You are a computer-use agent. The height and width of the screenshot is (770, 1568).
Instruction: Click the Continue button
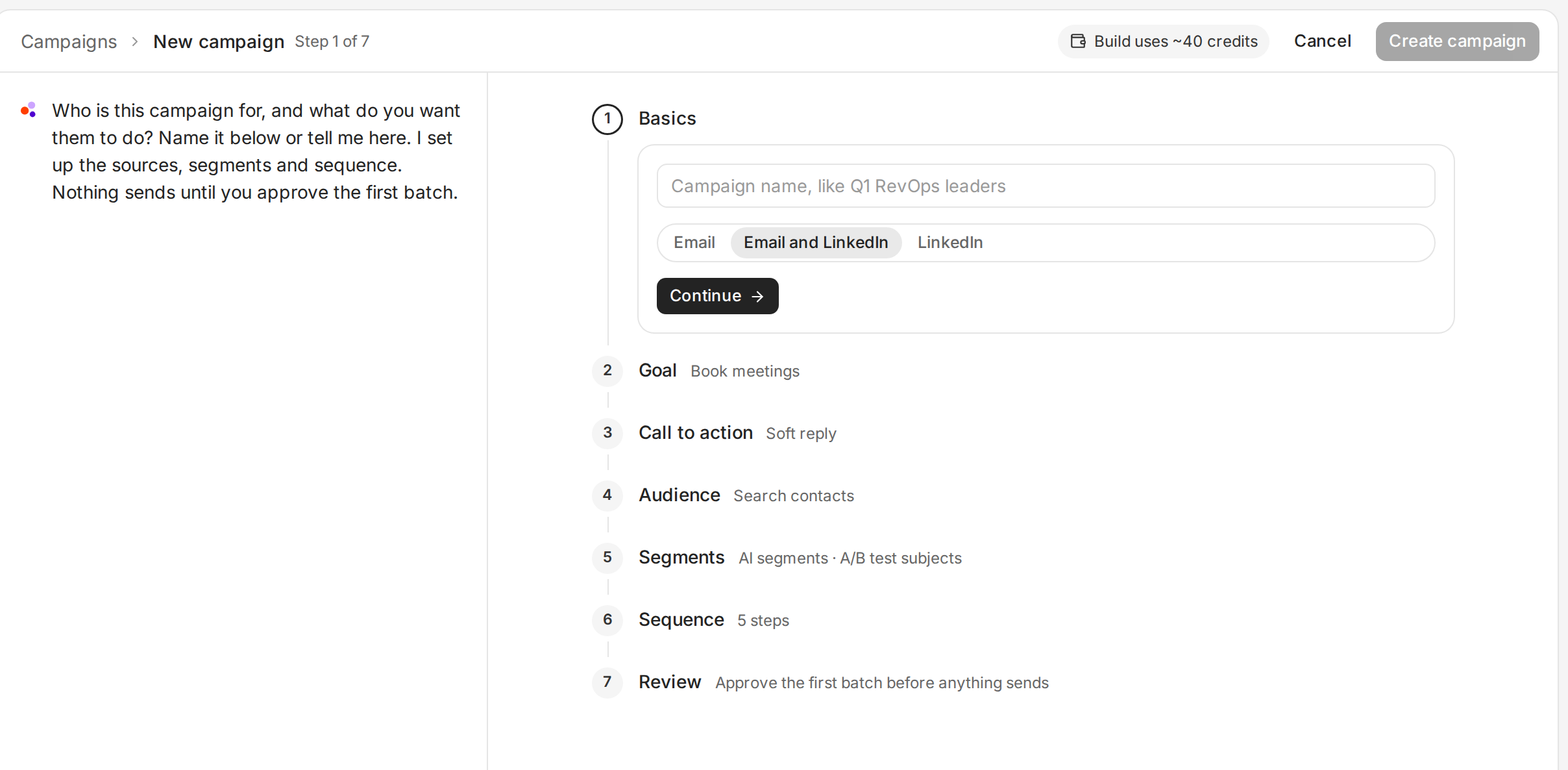(x=717, y=296)
